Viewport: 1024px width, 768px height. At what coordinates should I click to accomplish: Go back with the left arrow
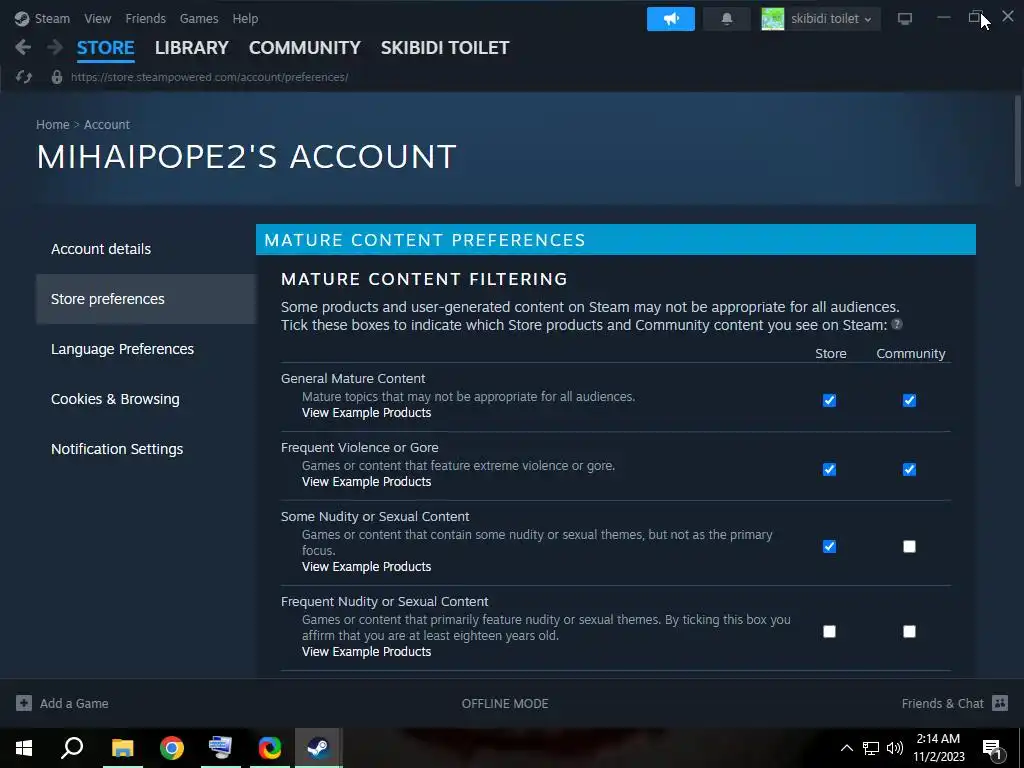click(x=23, y=47)
